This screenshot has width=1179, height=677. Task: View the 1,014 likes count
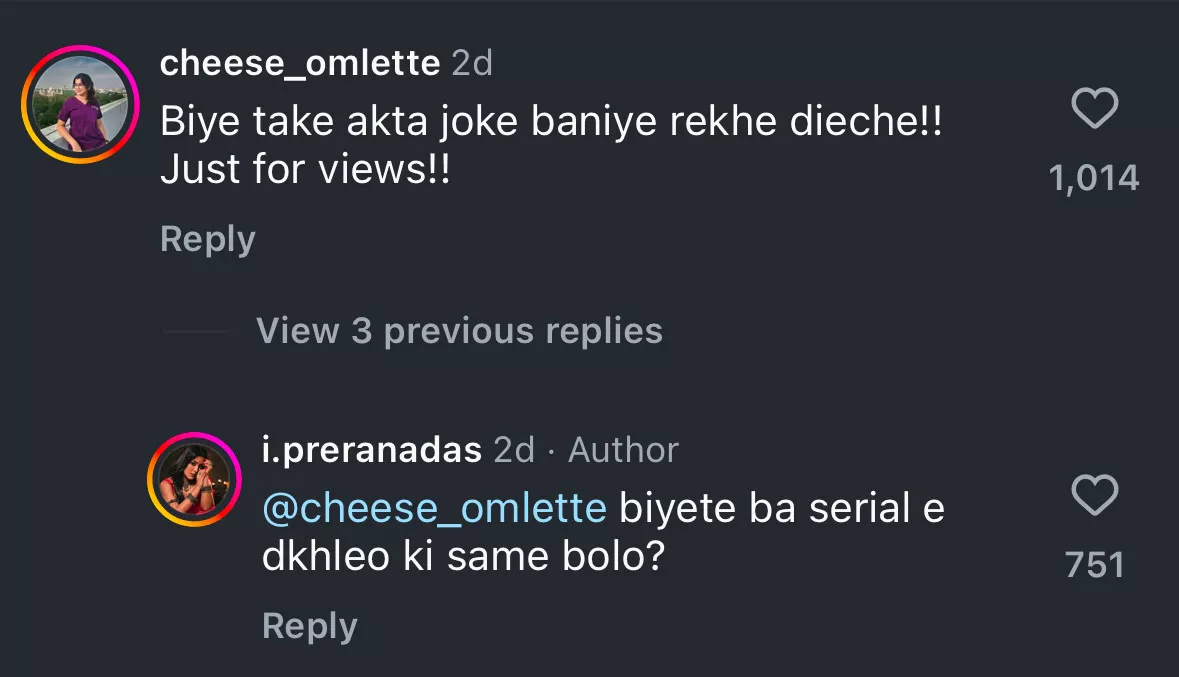pyautogui.click(x=1094, y=179)
